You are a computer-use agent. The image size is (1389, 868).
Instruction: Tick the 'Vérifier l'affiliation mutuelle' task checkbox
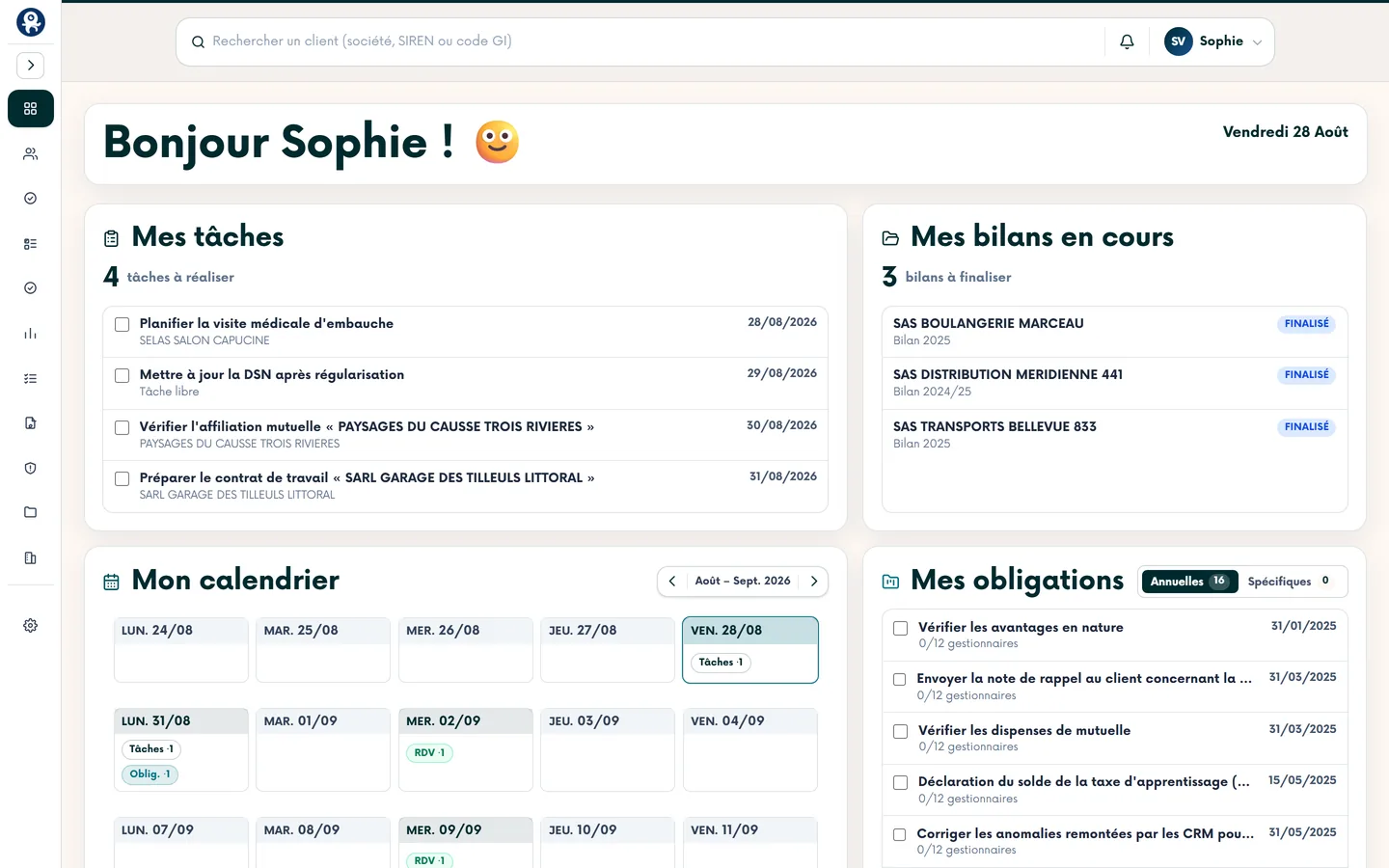[x=123, y=427]
